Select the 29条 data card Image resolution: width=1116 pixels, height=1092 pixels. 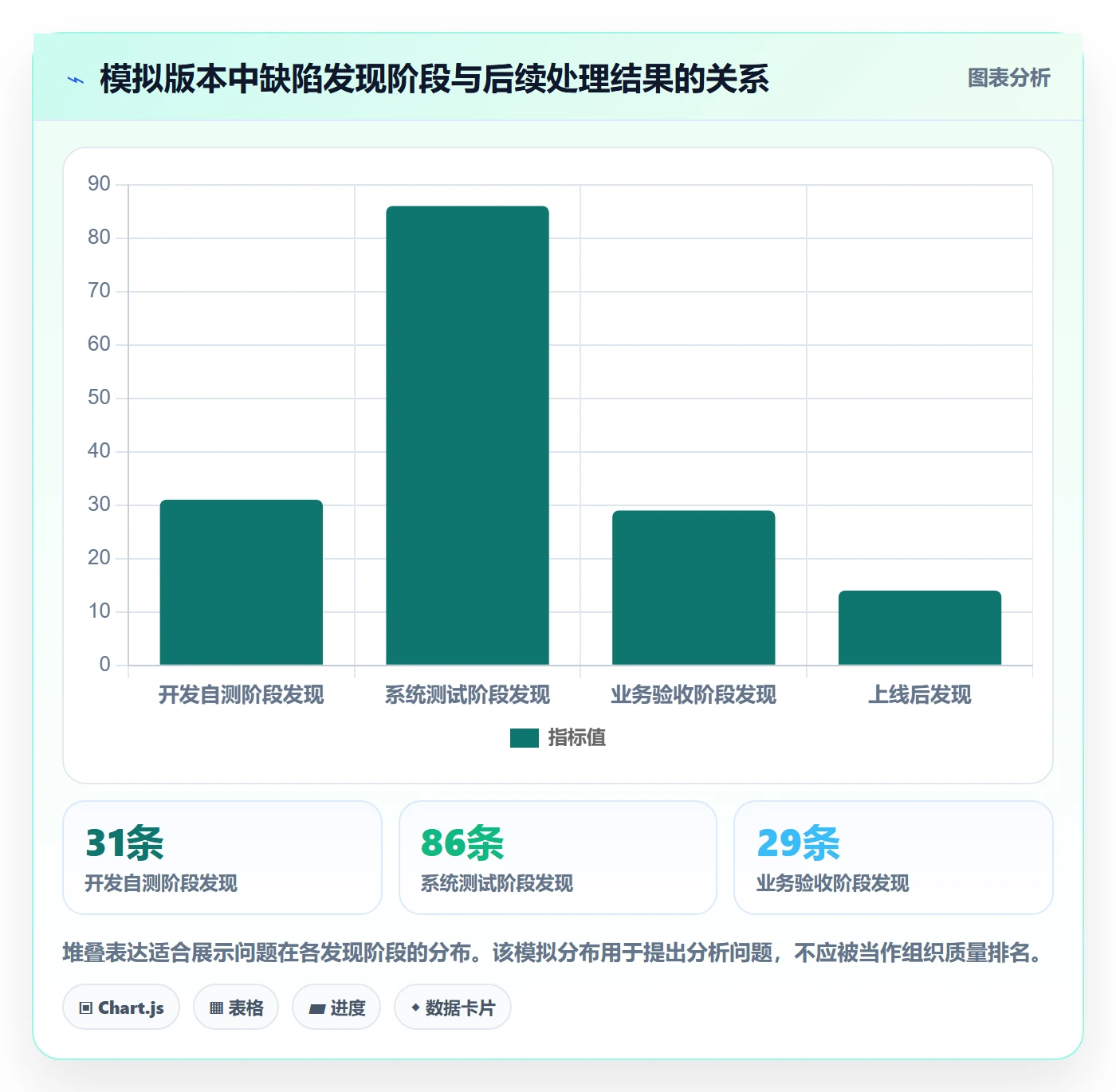point(894,858)
